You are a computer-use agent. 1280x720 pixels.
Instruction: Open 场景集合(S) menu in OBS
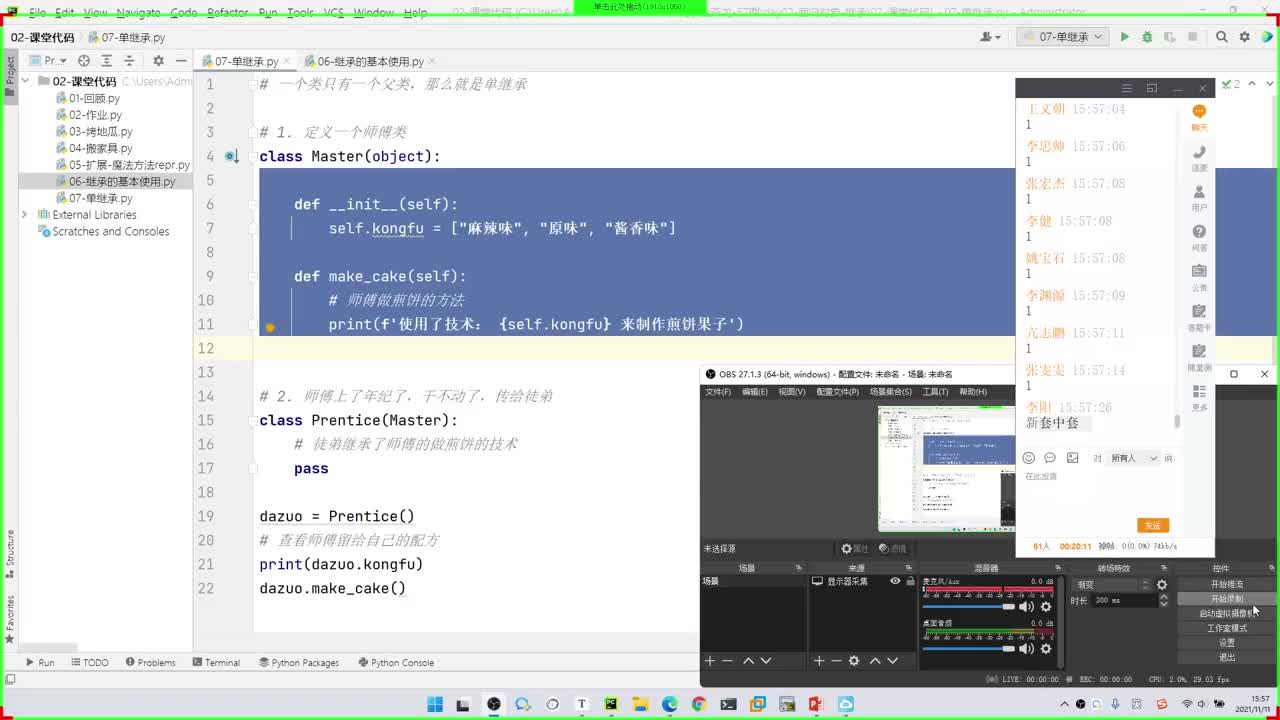[x=890, y=392]
